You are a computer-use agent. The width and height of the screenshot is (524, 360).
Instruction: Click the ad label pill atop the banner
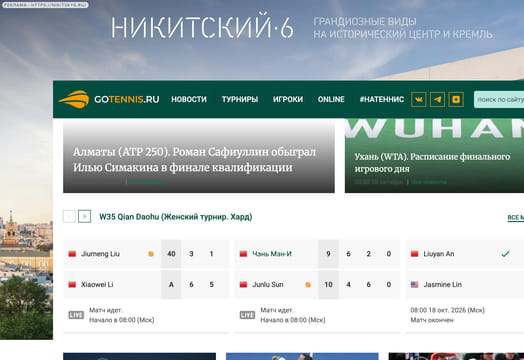45,5
